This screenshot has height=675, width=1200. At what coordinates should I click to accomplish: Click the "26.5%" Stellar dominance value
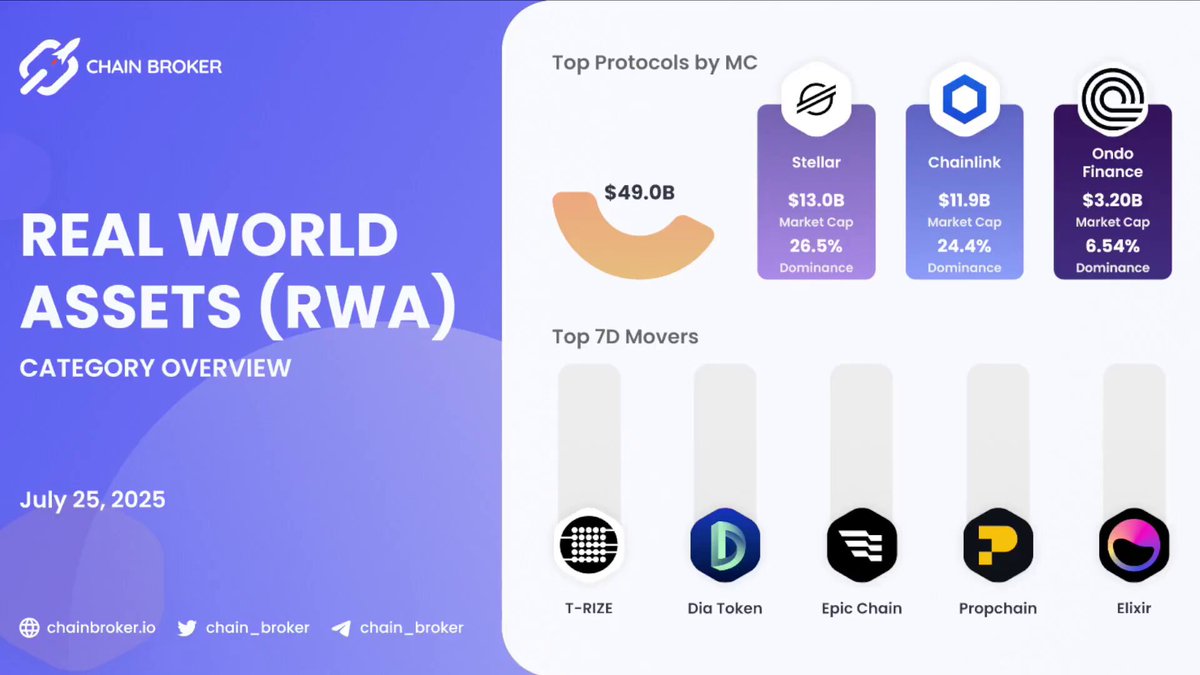coord(816,245)
